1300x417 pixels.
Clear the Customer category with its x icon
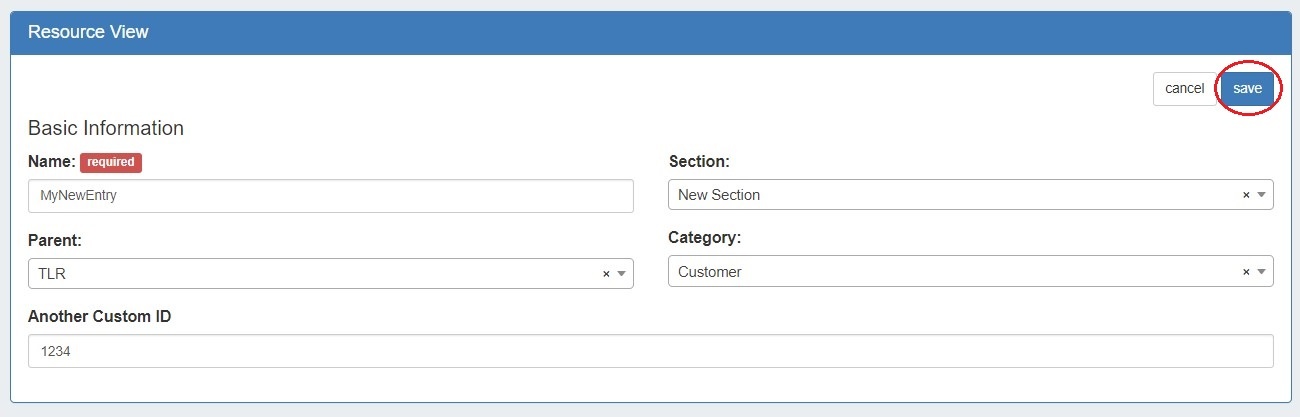click(x=1246, y=272)
